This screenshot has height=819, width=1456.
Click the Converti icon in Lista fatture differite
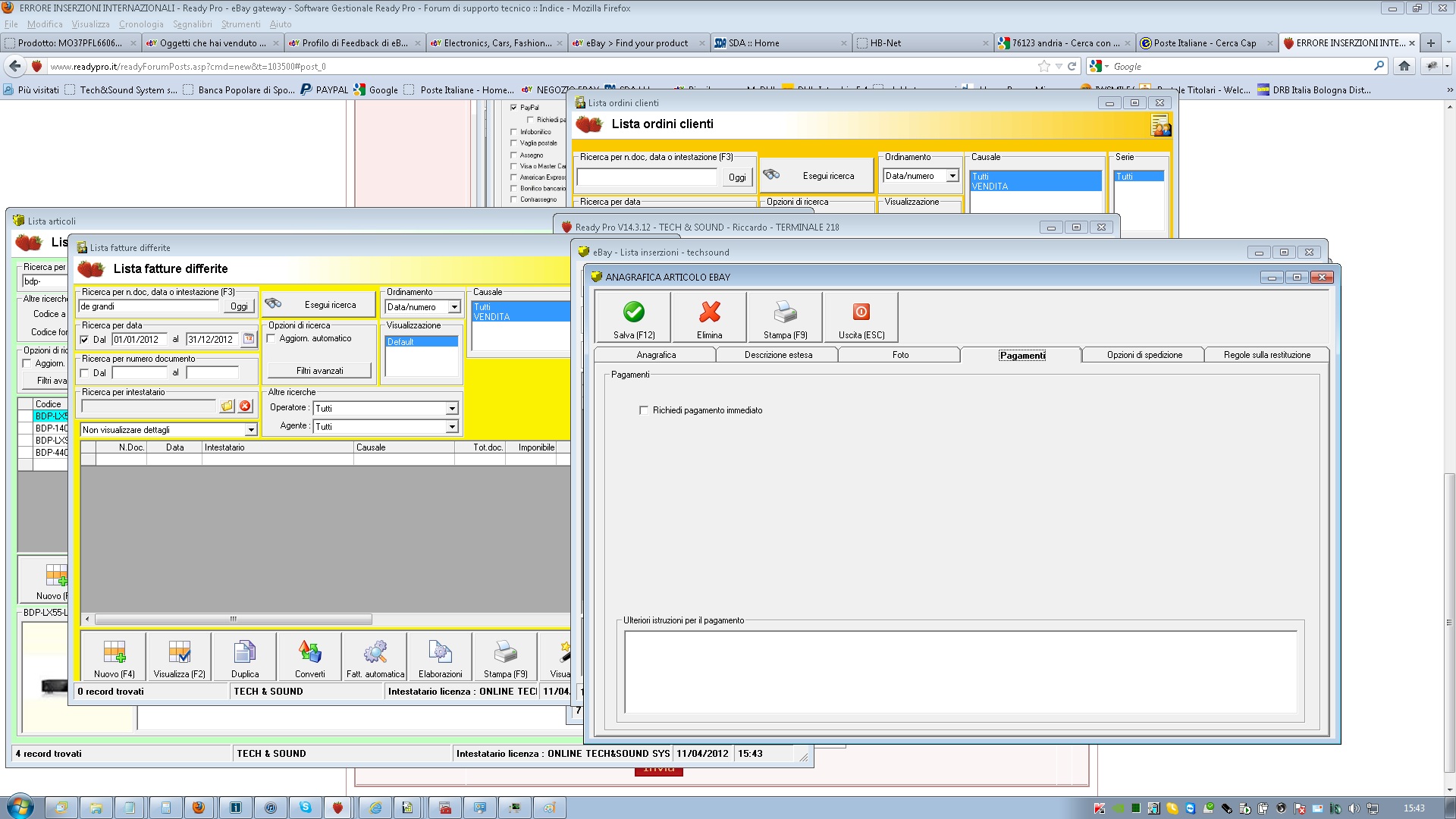click(310, 651)
